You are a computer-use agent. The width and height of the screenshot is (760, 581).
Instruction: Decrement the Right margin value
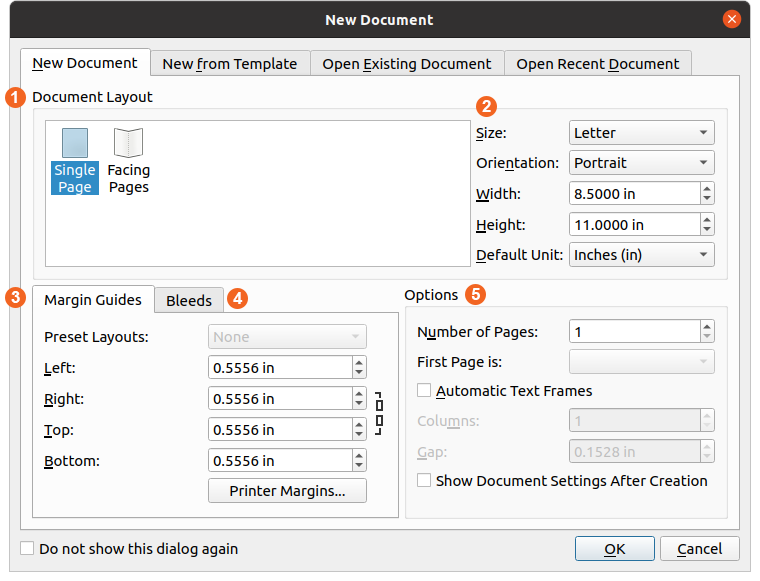tap(359, 404)
